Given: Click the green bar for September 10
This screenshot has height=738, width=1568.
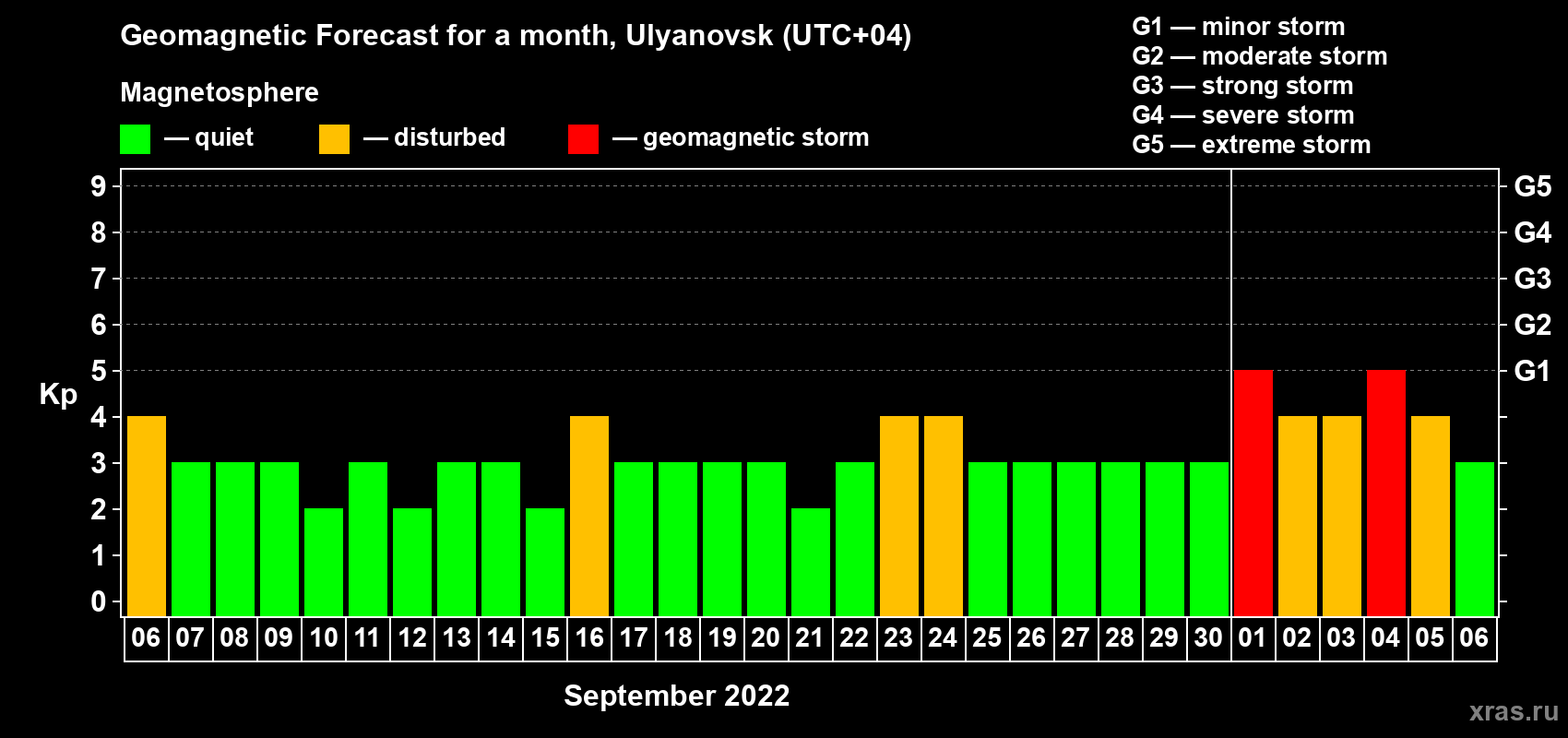Looking at the screenshot, I should 324,563.
